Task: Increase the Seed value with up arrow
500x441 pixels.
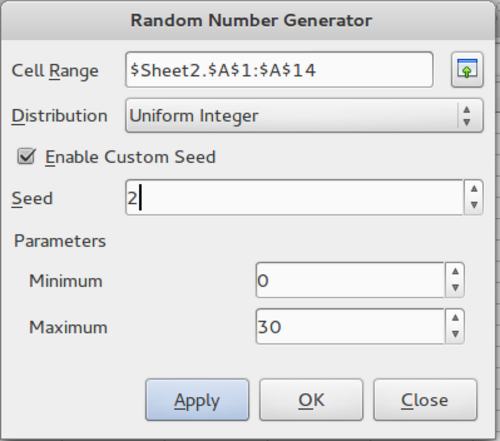Action: pyautogui.click(x=474, y=189)
